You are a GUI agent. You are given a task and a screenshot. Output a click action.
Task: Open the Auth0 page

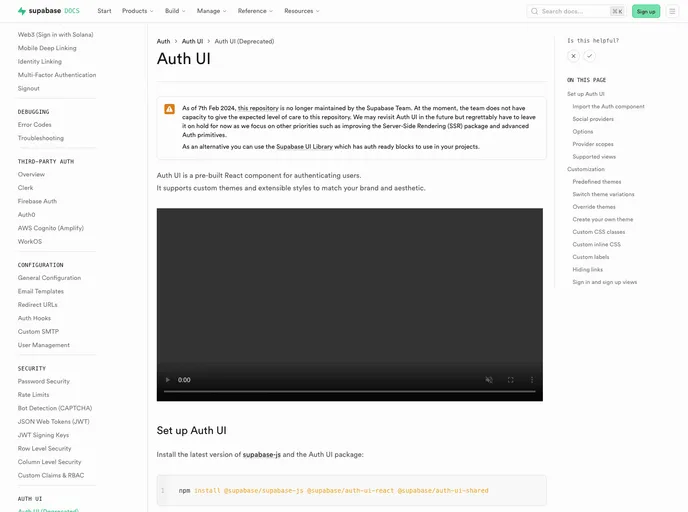[26, 215]
